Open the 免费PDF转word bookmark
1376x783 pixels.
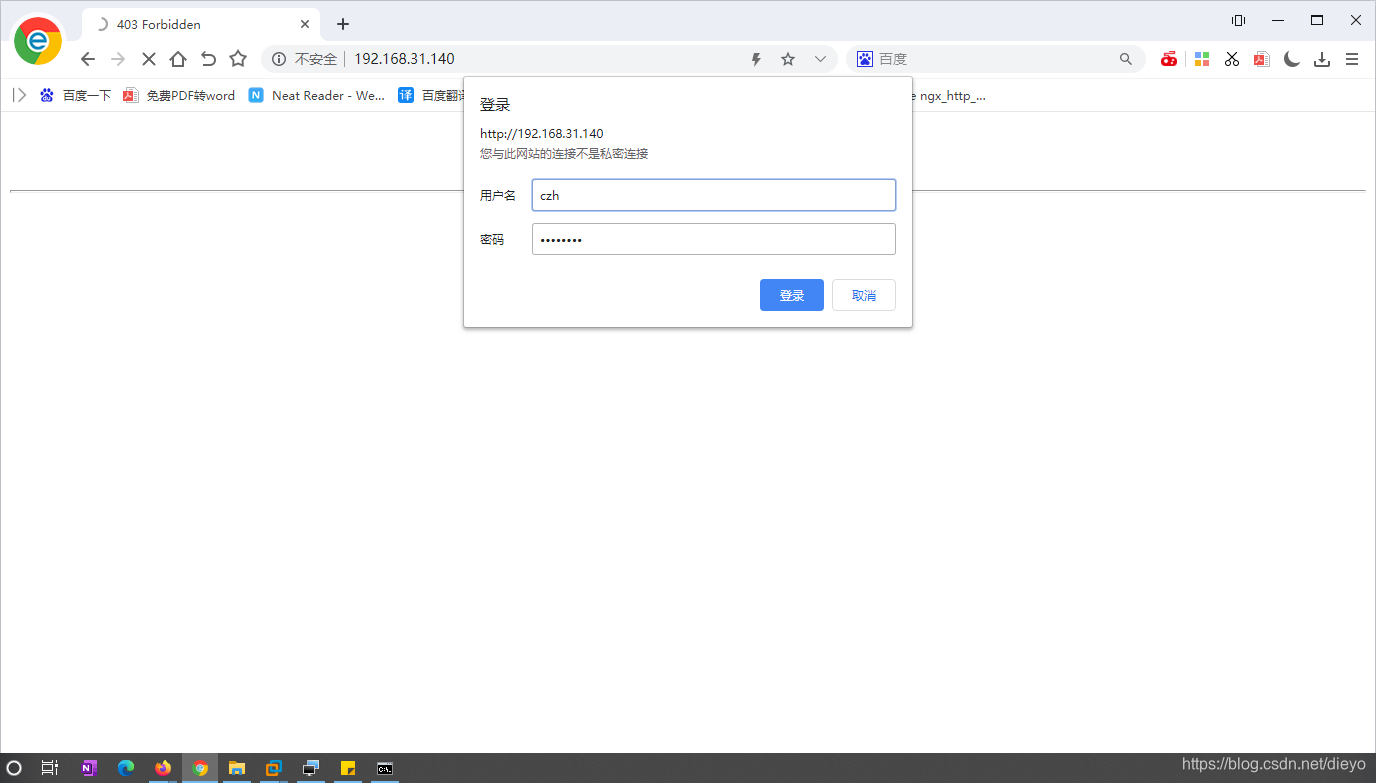(179, 95)
